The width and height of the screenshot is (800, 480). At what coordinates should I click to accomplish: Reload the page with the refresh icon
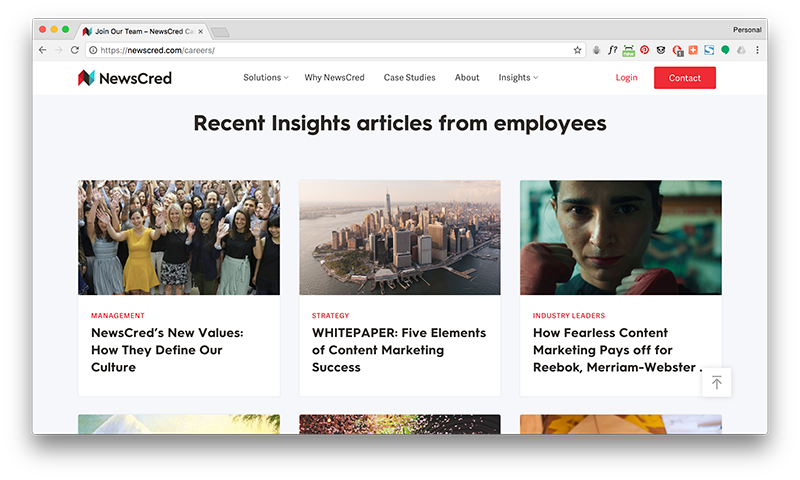74,50
